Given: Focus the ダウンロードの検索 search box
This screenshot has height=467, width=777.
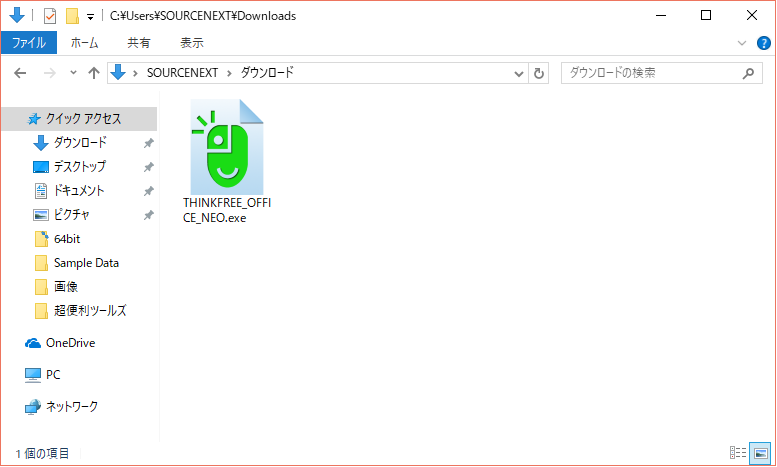Looking at the screenshot, I should point(662,73).
